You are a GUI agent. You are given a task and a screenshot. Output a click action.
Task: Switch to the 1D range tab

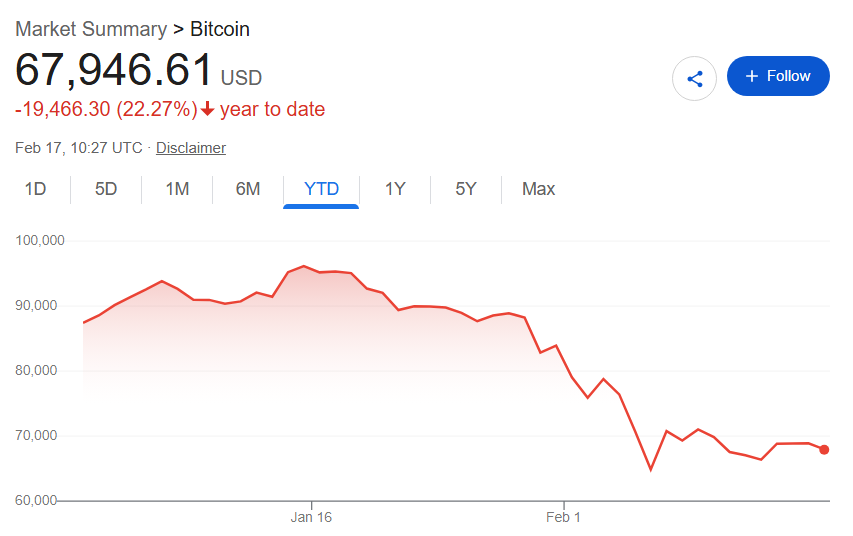pyautogui.click(x=35, y=189)
